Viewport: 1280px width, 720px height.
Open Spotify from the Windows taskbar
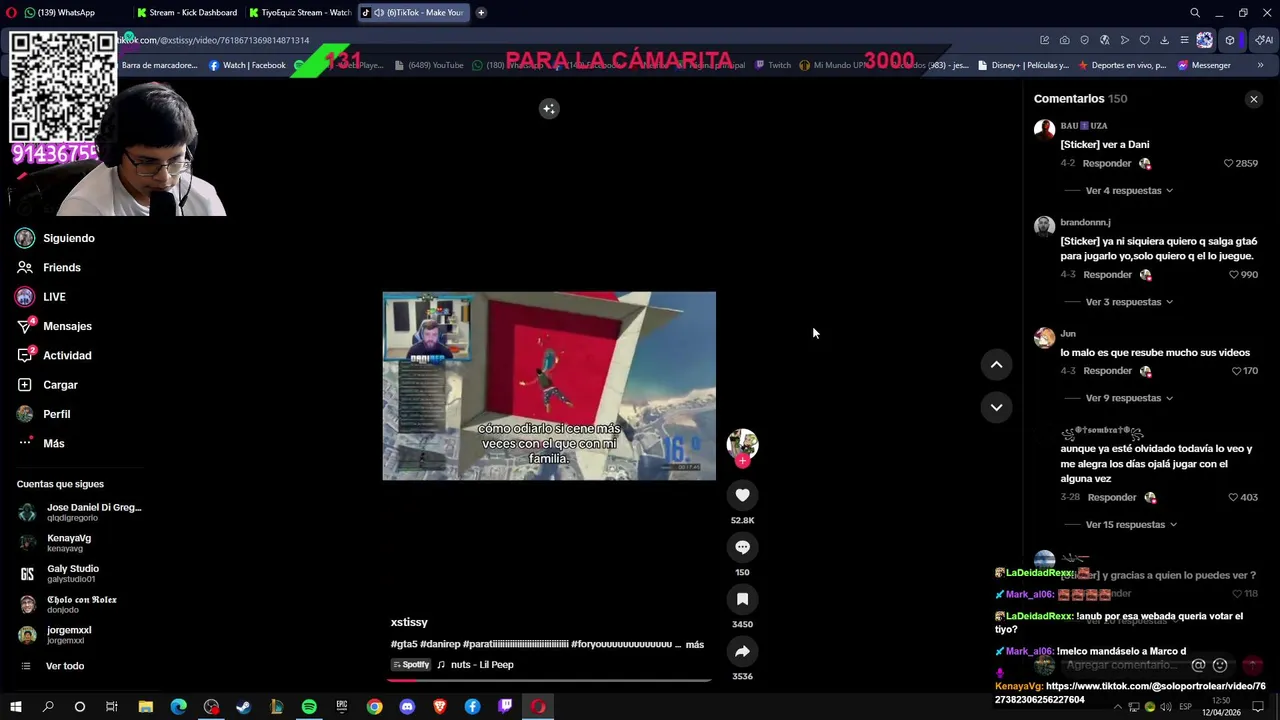click(x=309, y=707)
